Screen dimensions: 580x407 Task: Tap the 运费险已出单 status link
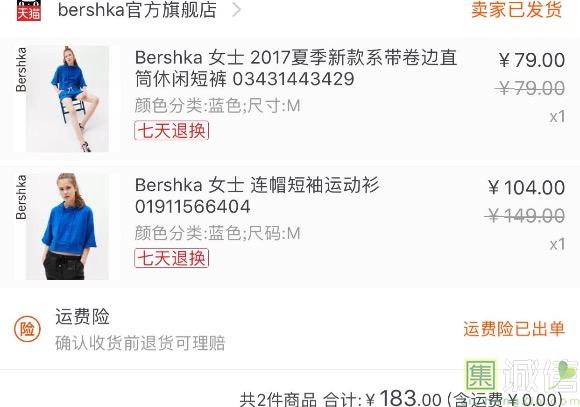514,329
